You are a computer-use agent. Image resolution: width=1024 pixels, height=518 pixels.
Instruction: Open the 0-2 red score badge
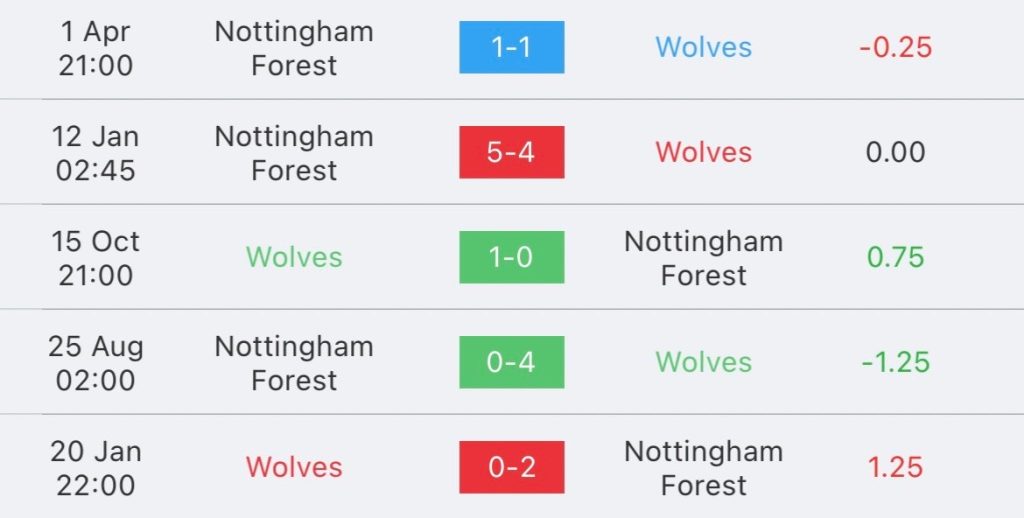click(511, 467)
